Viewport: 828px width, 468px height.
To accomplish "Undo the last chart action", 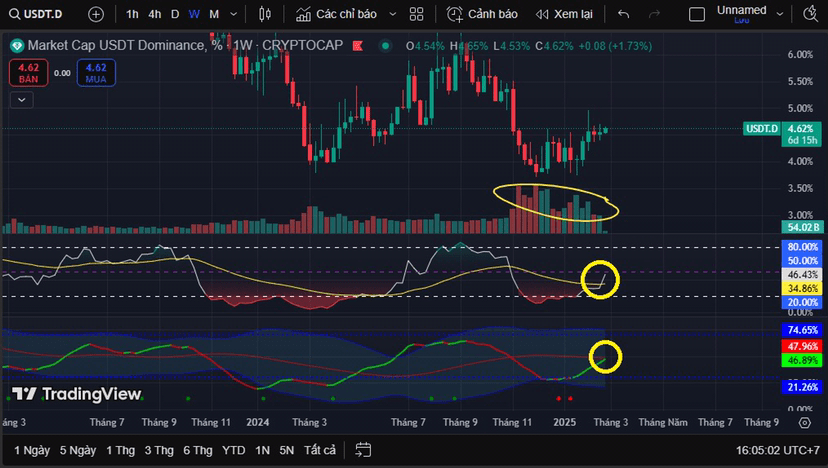I will click(x=624, y=14).
